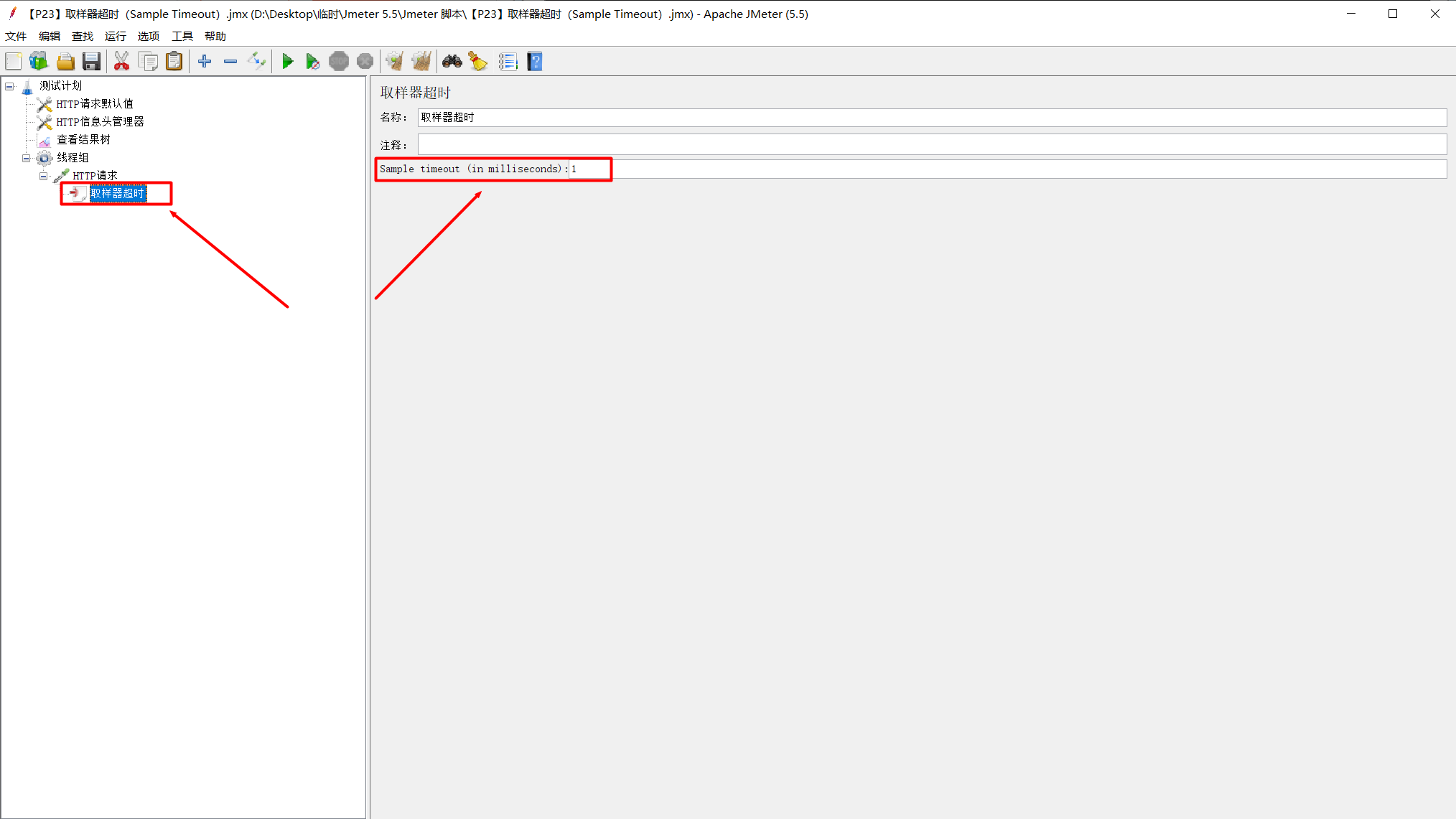Click the Copy icon in toolbar
Screen dimensions: 1456x819
(148, 62)
